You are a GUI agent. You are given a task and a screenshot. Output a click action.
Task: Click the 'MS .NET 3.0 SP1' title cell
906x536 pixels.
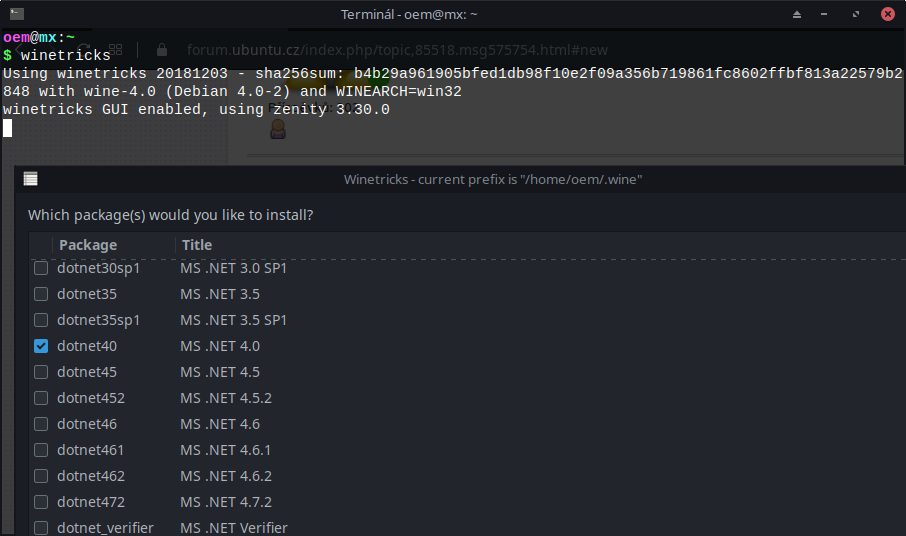pyautogui.click(x=233, y=268)
